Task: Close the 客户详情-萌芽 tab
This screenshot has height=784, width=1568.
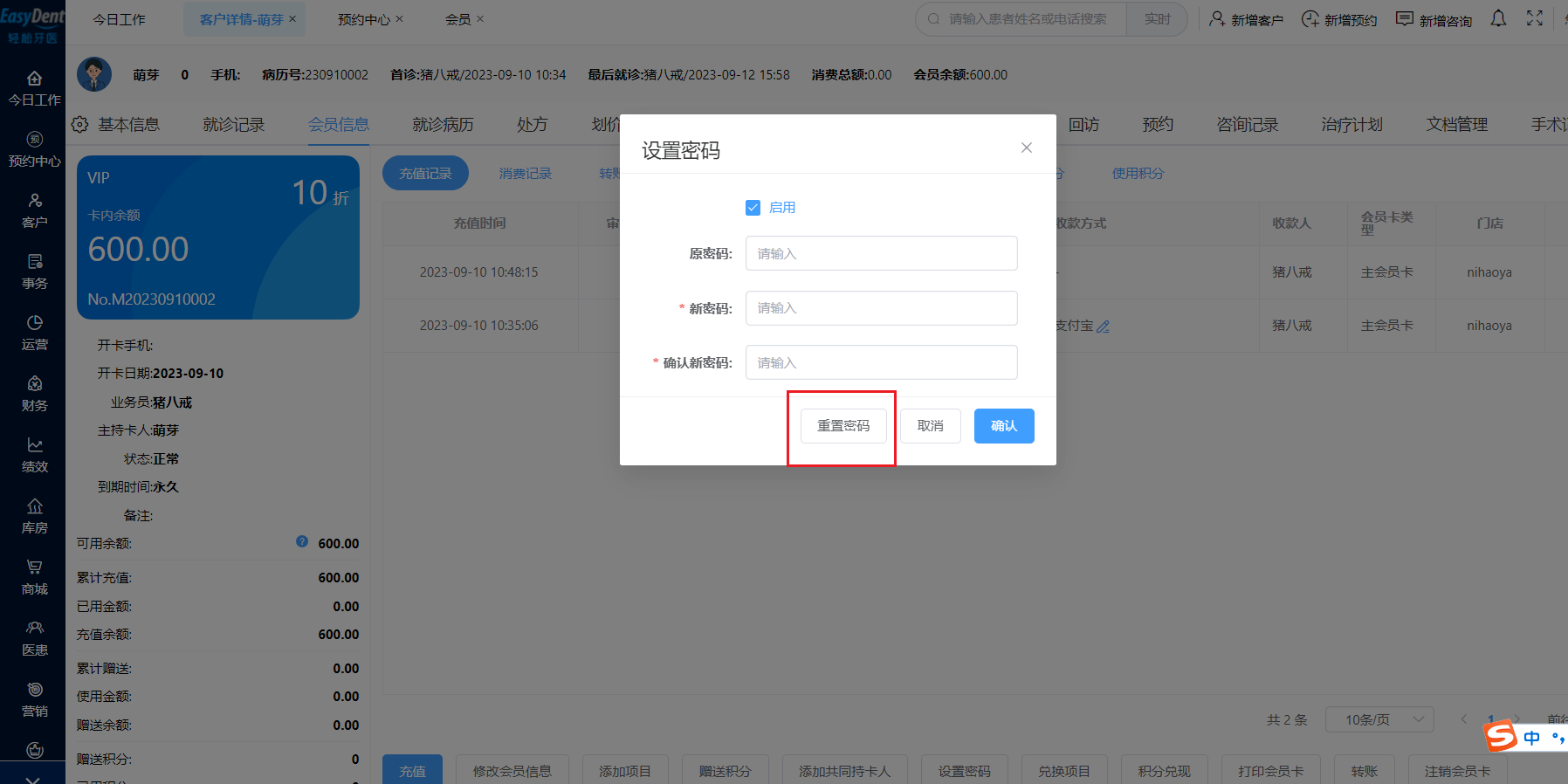Action: [292, 18]
